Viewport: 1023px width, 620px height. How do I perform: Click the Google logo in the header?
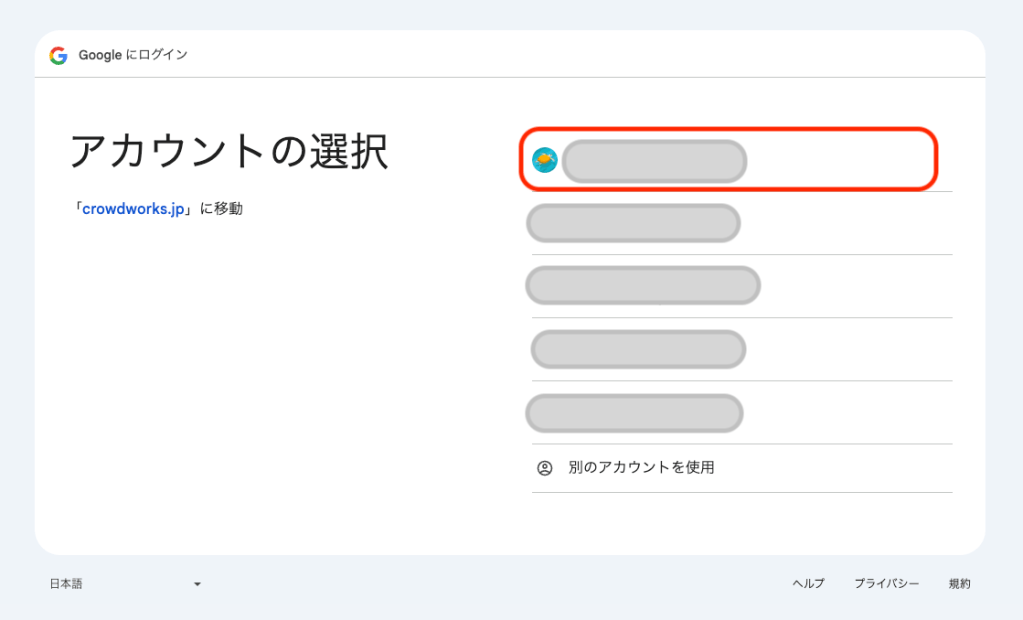coord(58,55)
